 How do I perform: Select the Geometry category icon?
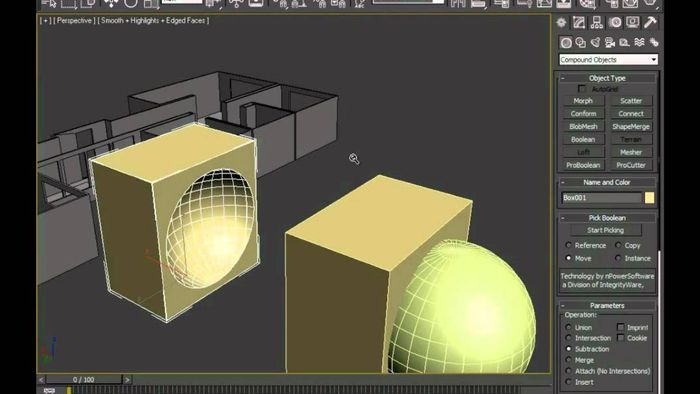click(566, 42)
